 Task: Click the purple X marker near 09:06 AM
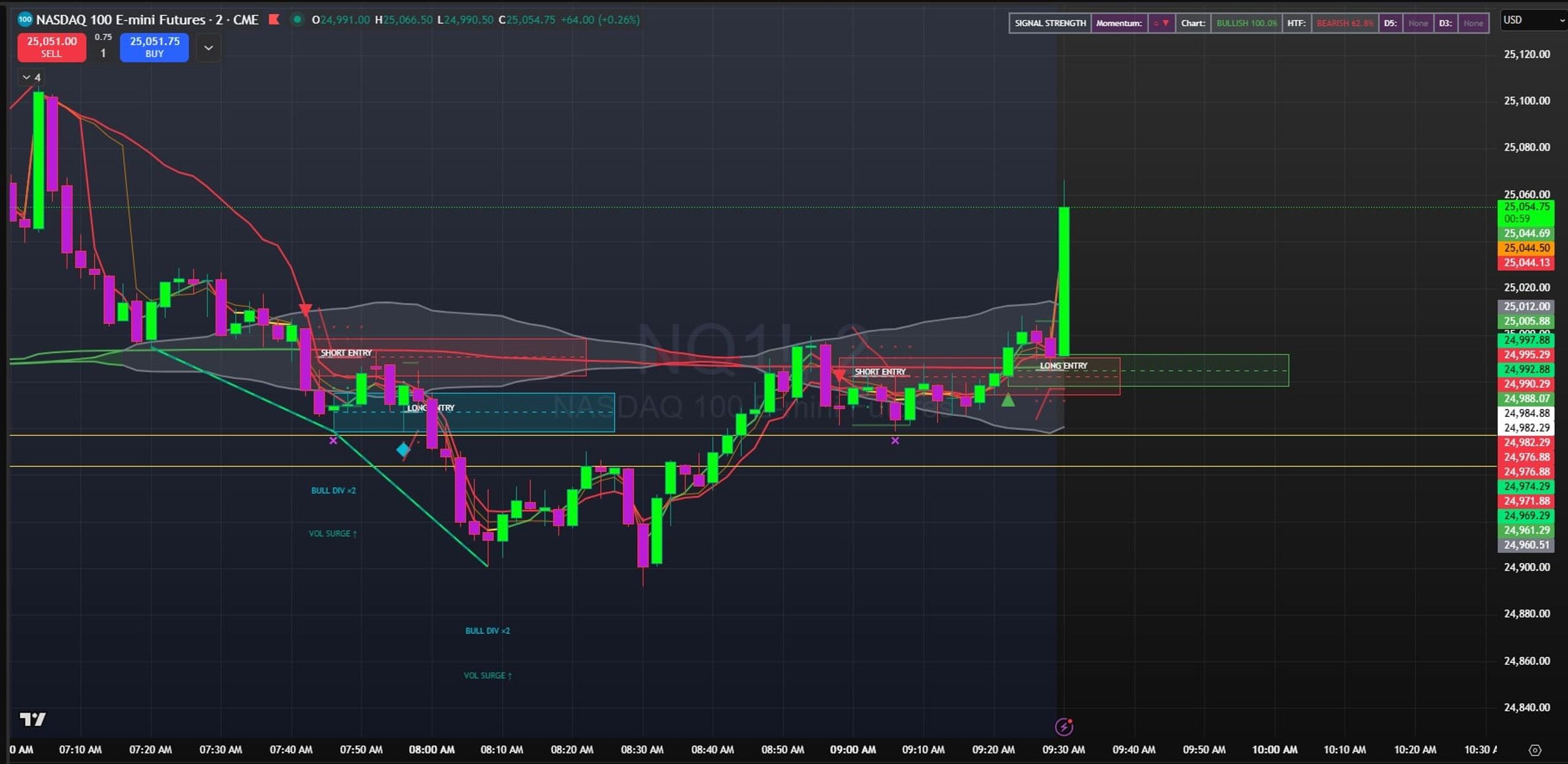pos(895,440)
